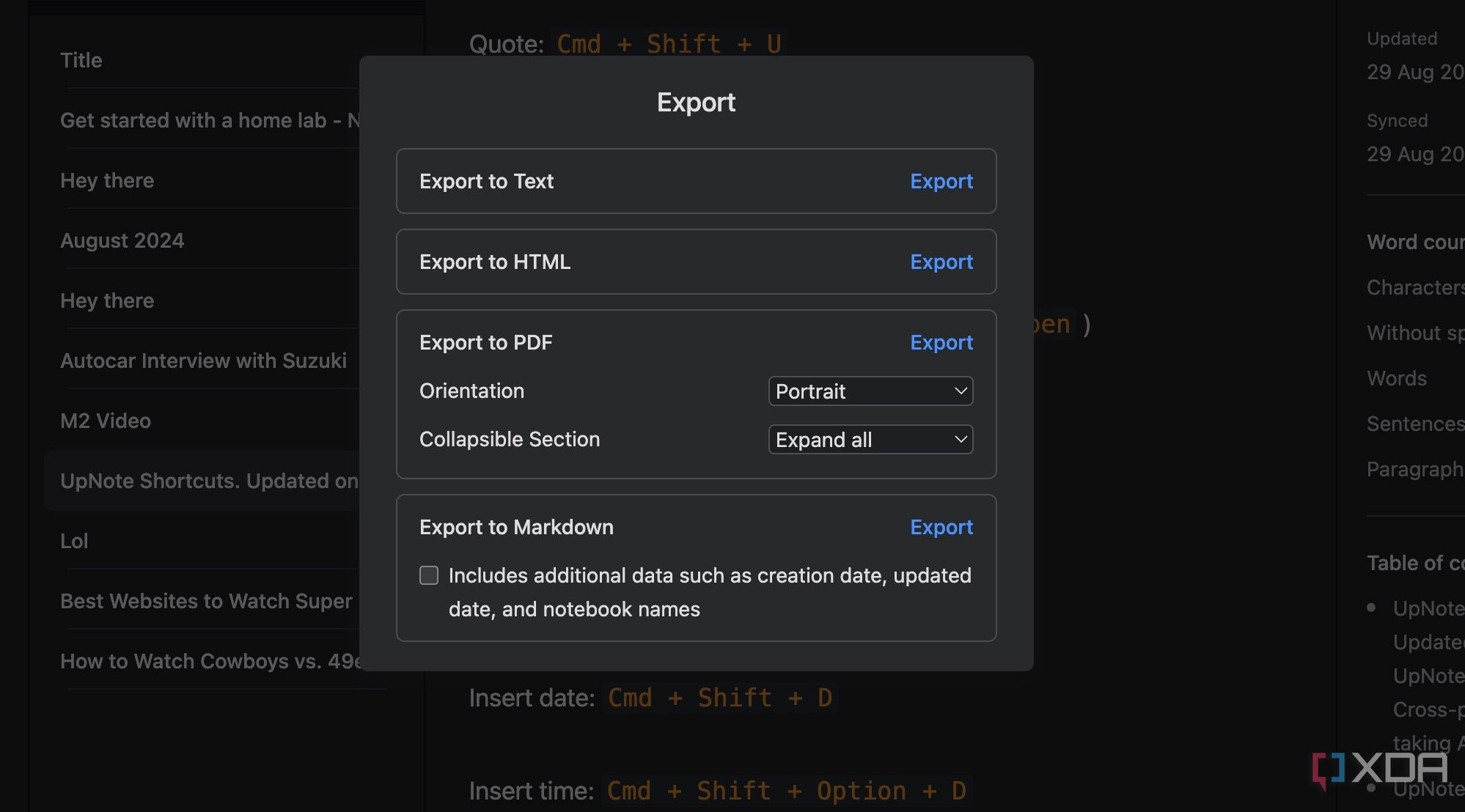1465x812 pixels.
Task: Change PDF orientation to Landscape
Action: [x=870, y=390]
